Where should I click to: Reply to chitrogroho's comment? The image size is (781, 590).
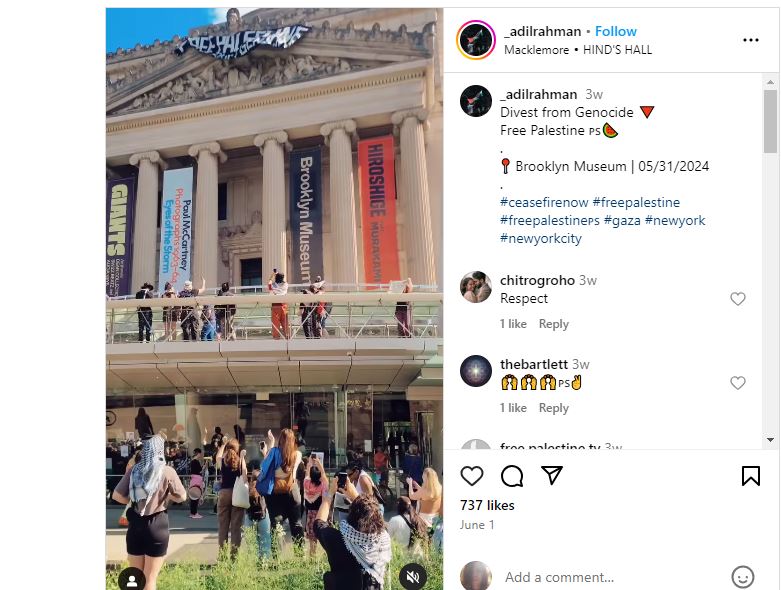[x=553, y=324]
